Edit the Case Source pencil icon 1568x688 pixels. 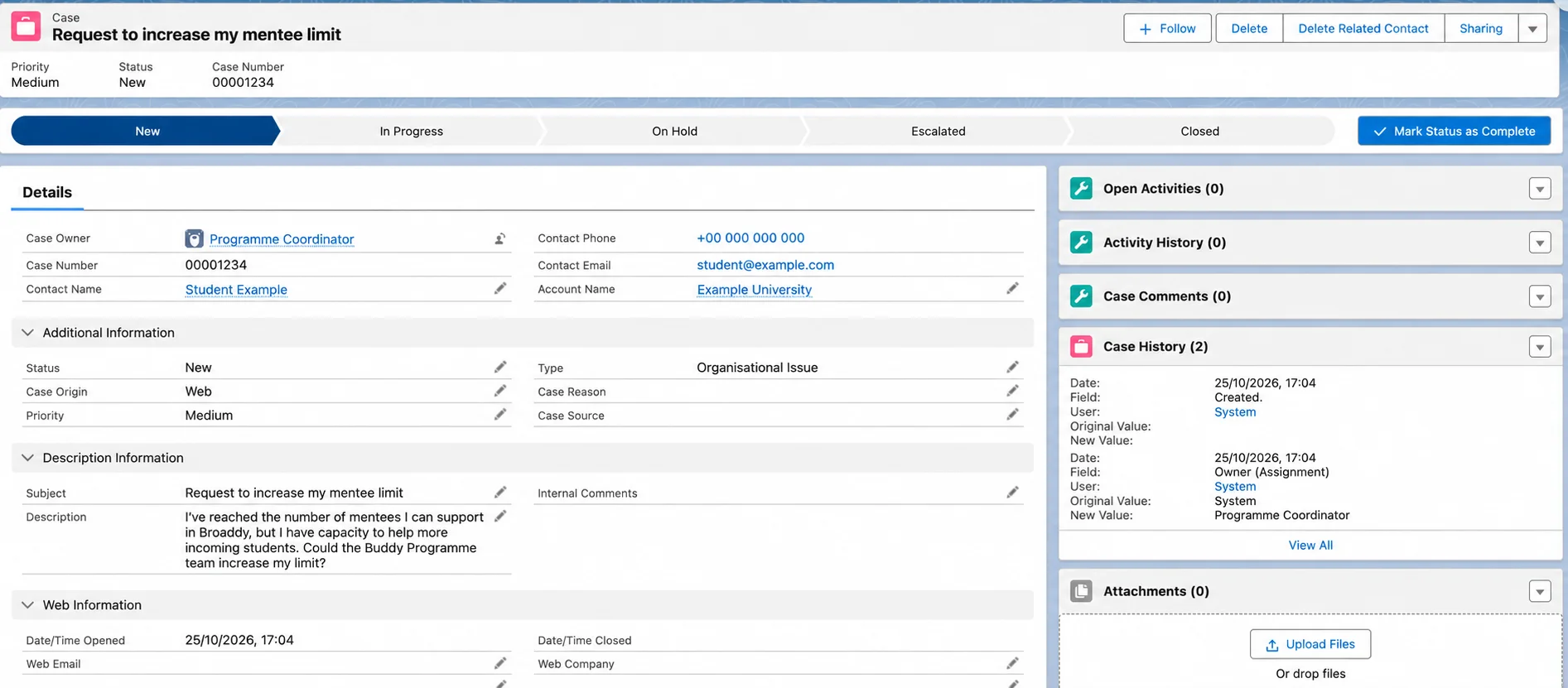[x=1012, y=415]
